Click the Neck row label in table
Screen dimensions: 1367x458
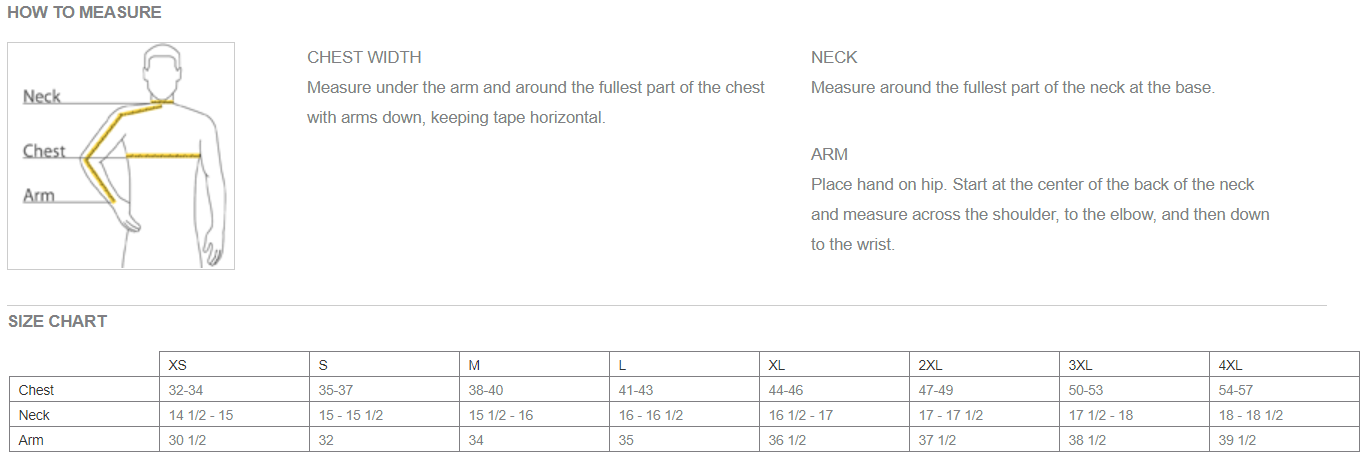(x=34, y=415)
